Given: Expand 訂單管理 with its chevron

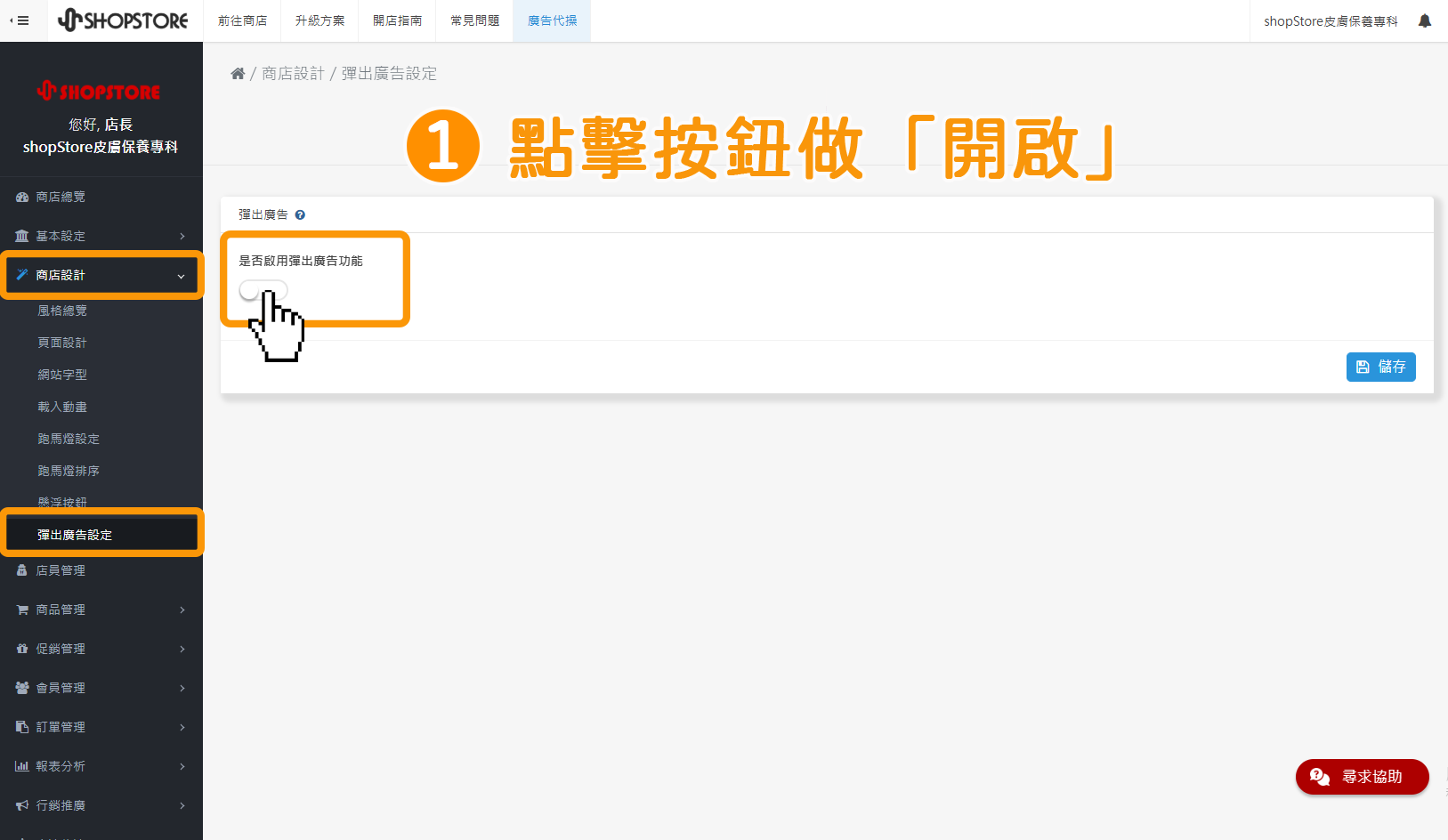Looking at the screenshot, I should tap(182, 727).
